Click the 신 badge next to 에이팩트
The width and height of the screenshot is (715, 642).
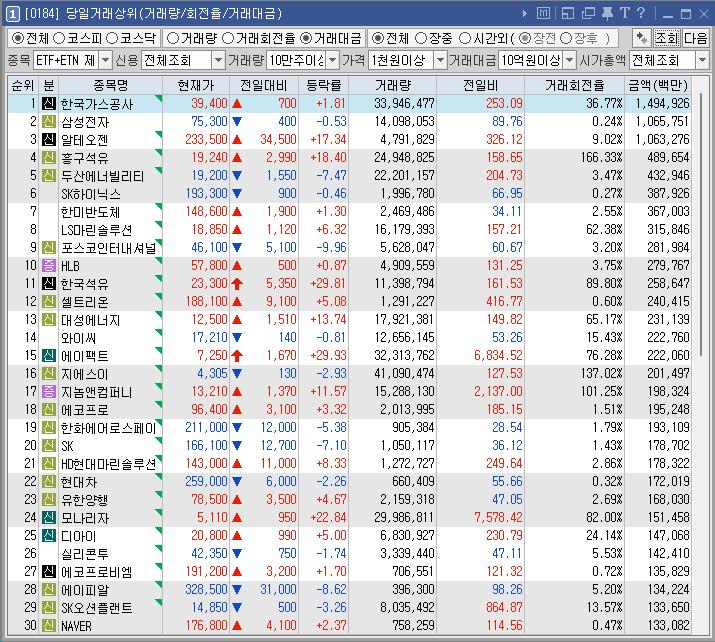(49, 355)
